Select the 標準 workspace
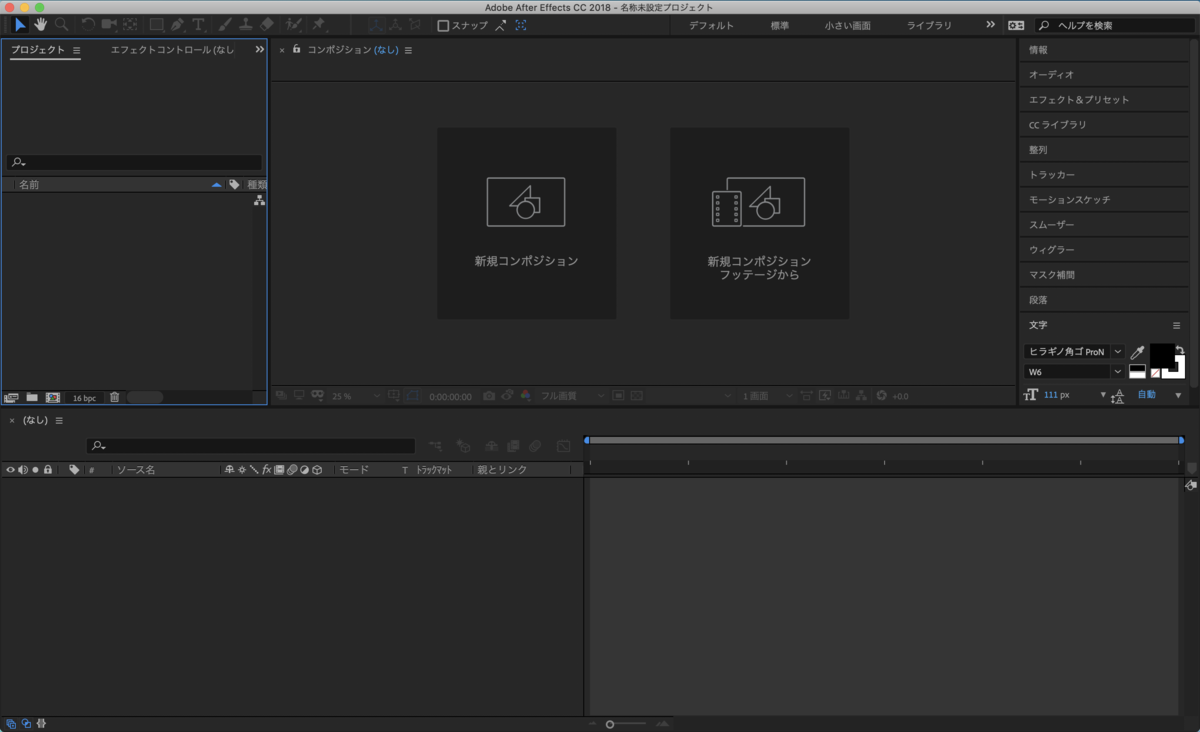Viewport: 1200px width, 732px height. pos(780,26)
